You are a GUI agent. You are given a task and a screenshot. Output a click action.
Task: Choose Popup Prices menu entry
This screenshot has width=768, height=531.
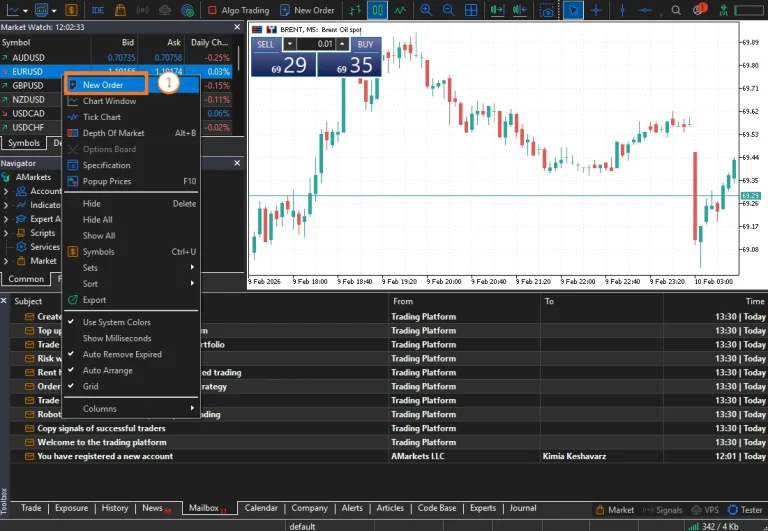point(107,182)
